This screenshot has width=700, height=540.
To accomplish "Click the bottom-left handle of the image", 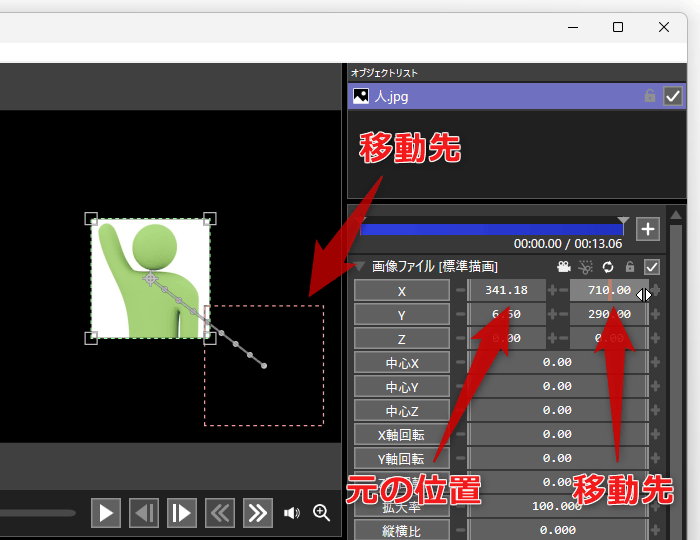I will pos(91,338).
